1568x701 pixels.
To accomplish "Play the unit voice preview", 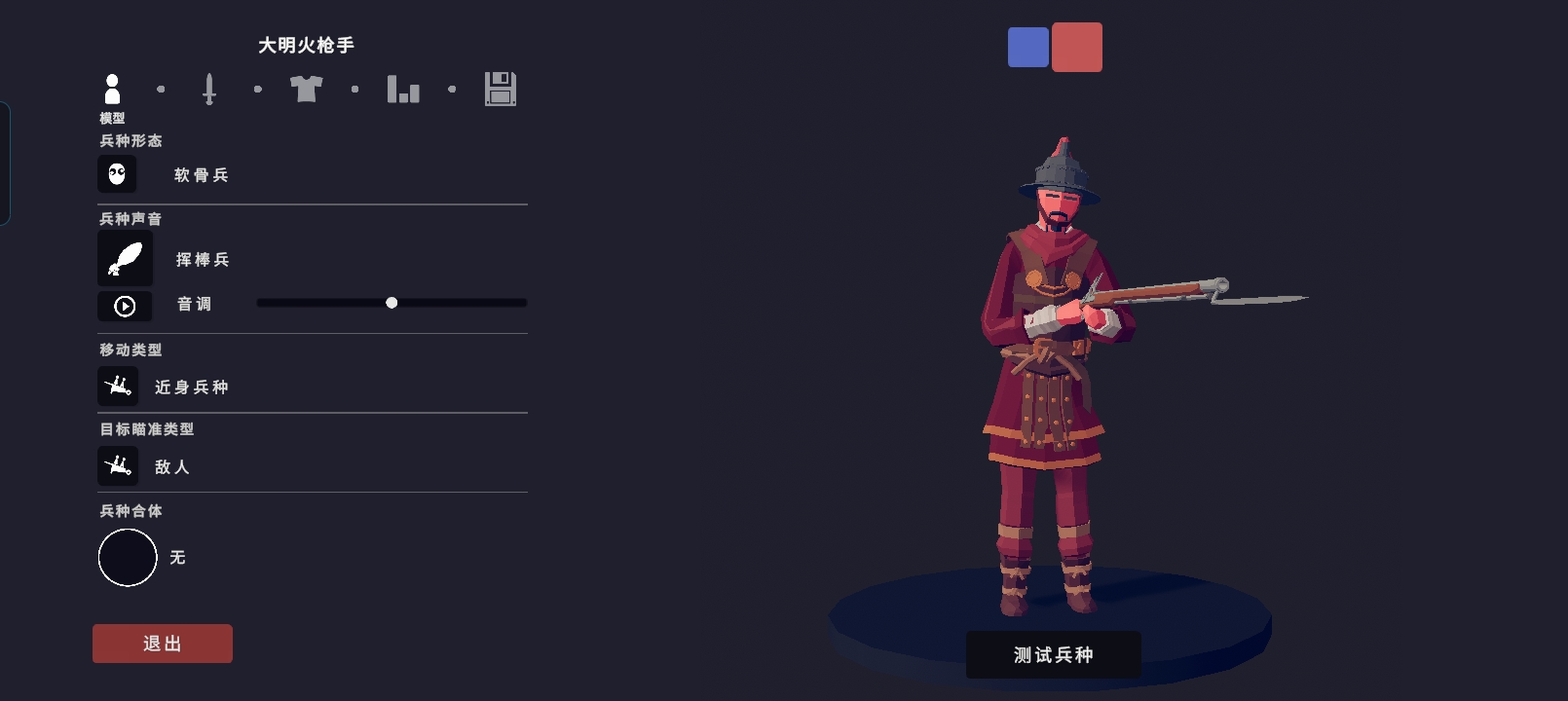I will 125,306.
